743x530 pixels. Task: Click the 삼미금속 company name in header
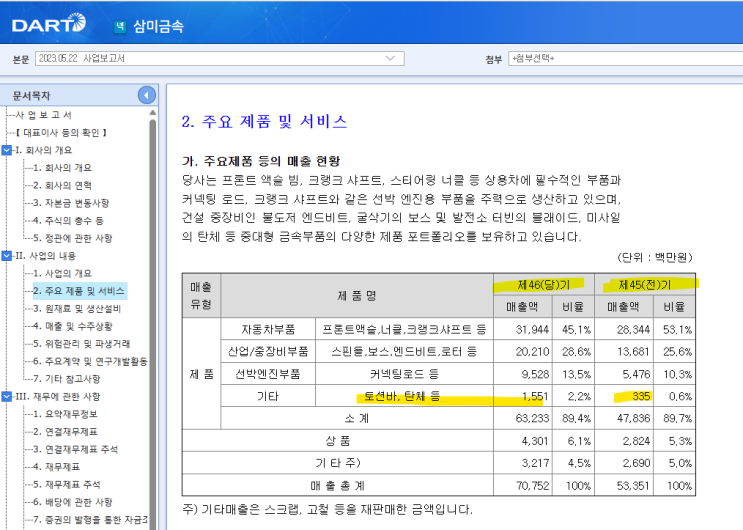click(x=158, y=26)
